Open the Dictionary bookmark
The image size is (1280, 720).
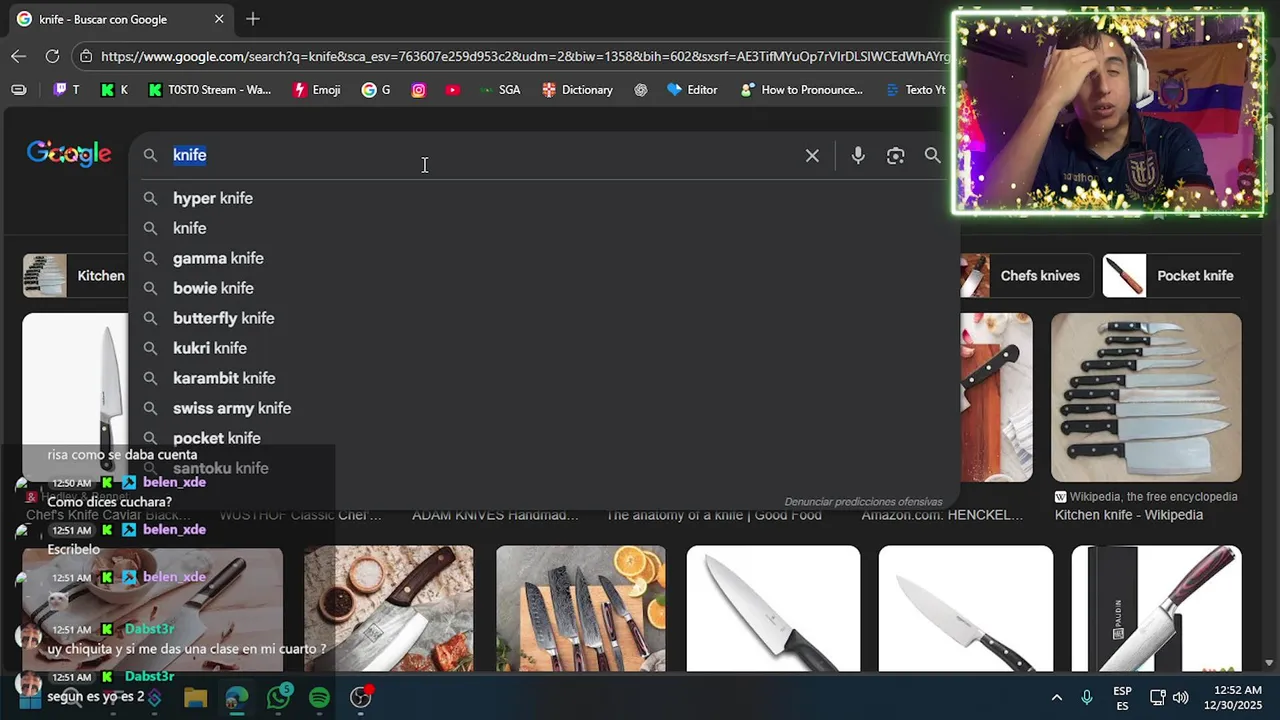pos(577,90)
